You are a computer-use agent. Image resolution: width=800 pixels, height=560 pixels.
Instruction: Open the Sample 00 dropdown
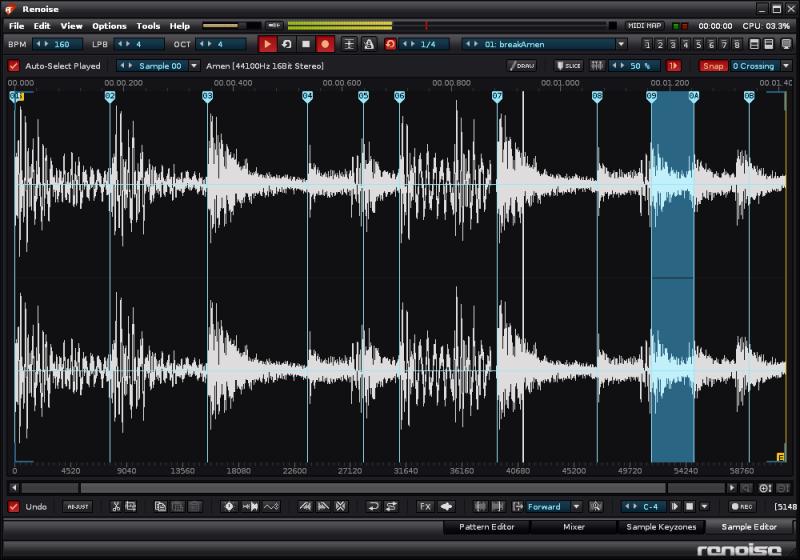[x=194, y=66]
